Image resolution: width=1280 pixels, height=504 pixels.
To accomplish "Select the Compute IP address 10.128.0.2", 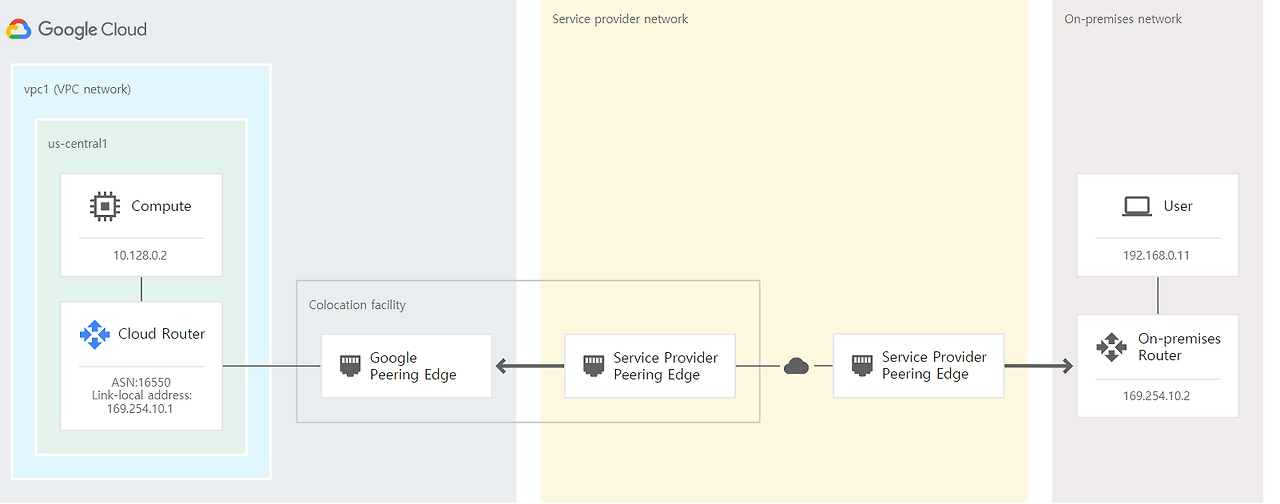I will [140, 256].
